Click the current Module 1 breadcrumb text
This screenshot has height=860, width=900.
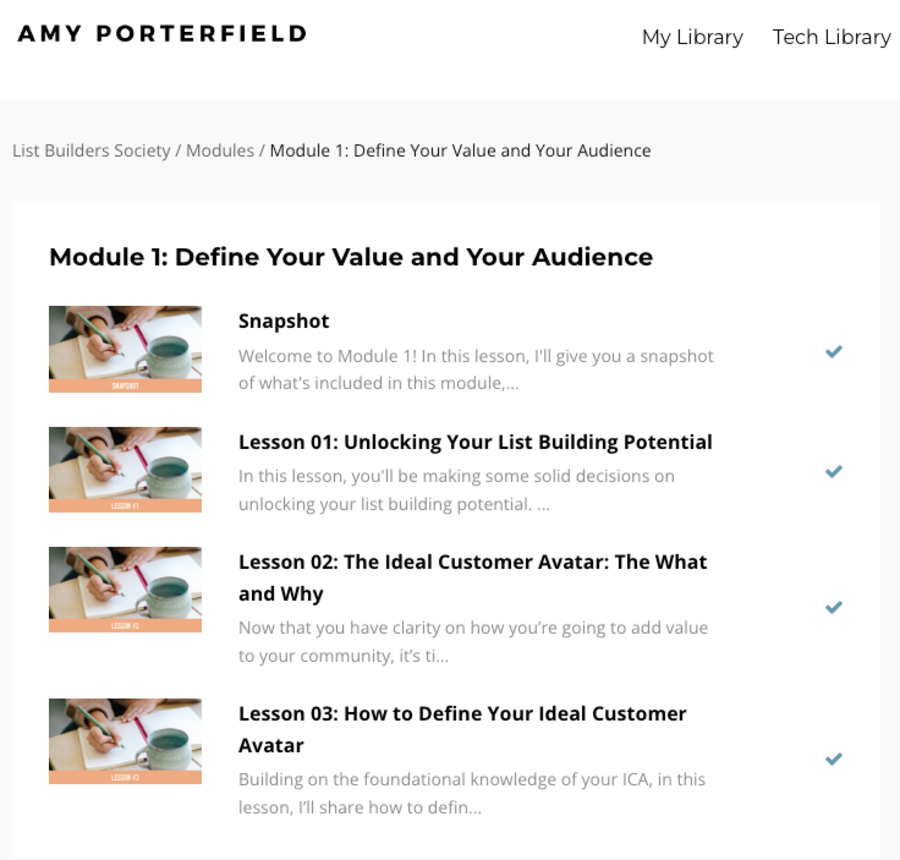coord(460,151)
